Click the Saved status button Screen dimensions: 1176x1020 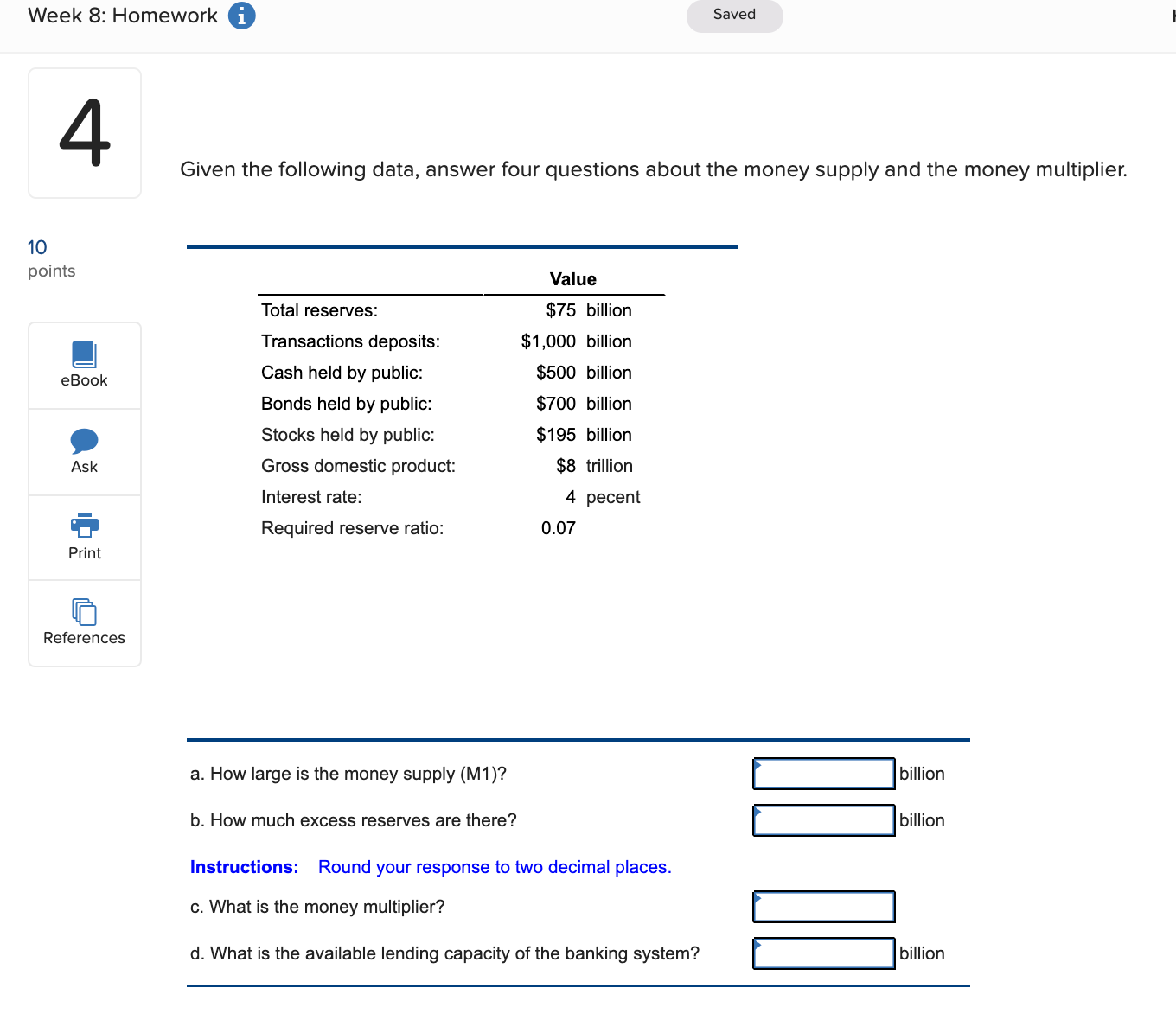tap(733, 15)
